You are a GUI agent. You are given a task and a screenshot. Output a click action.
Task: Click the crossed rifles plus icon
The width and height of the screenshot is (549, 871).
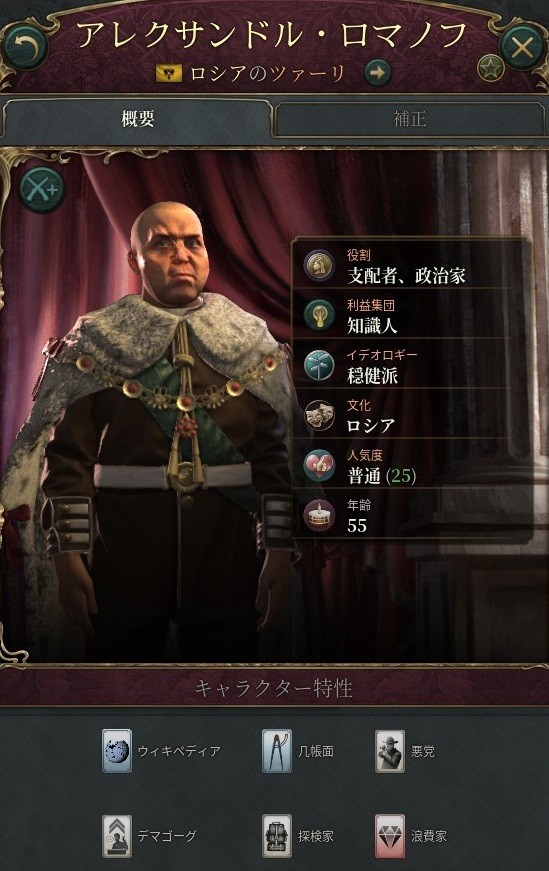tap(42, 189)
